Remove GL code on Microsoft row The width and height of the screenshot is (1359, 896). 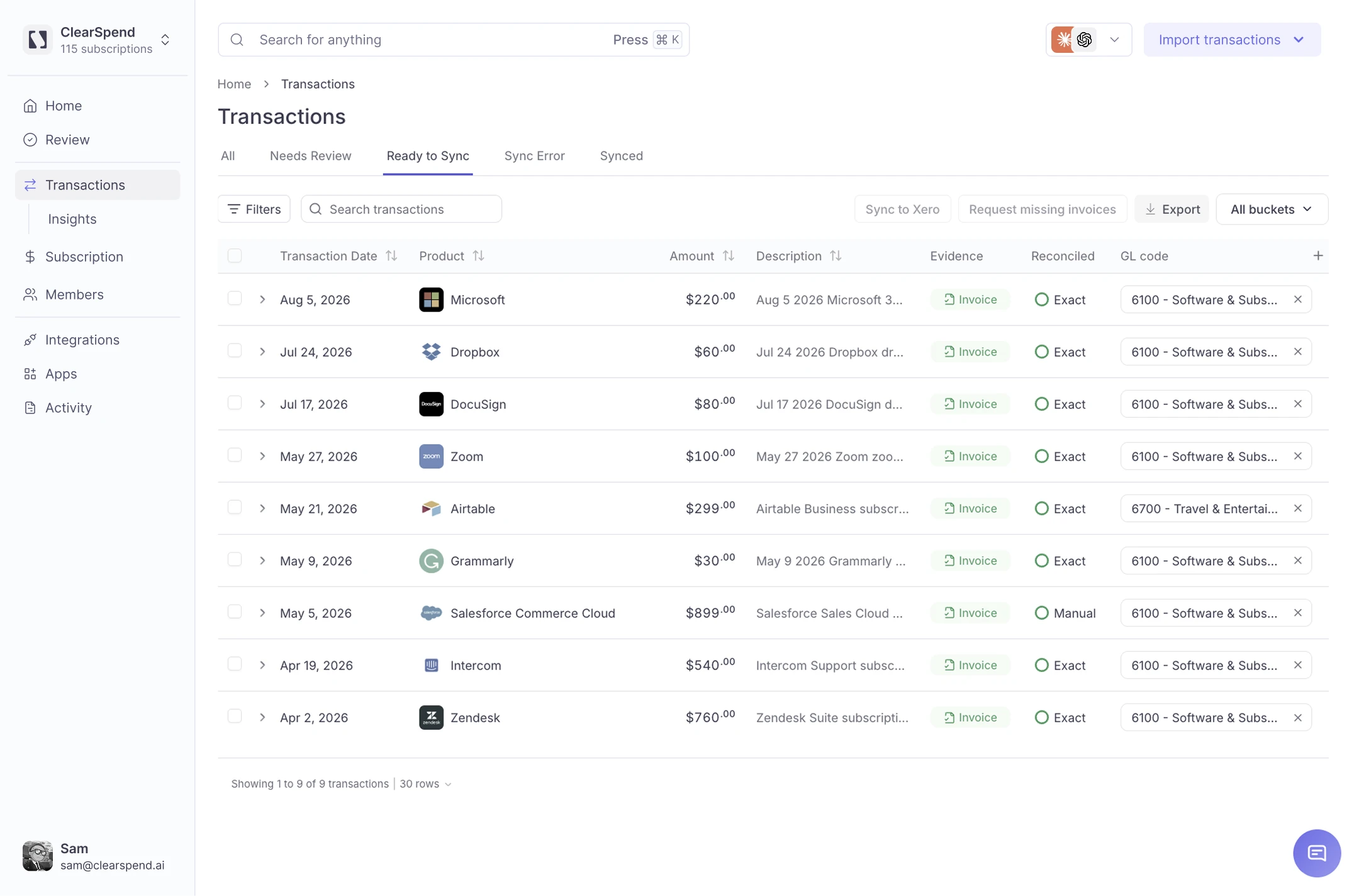click(x=1297, y=300)
